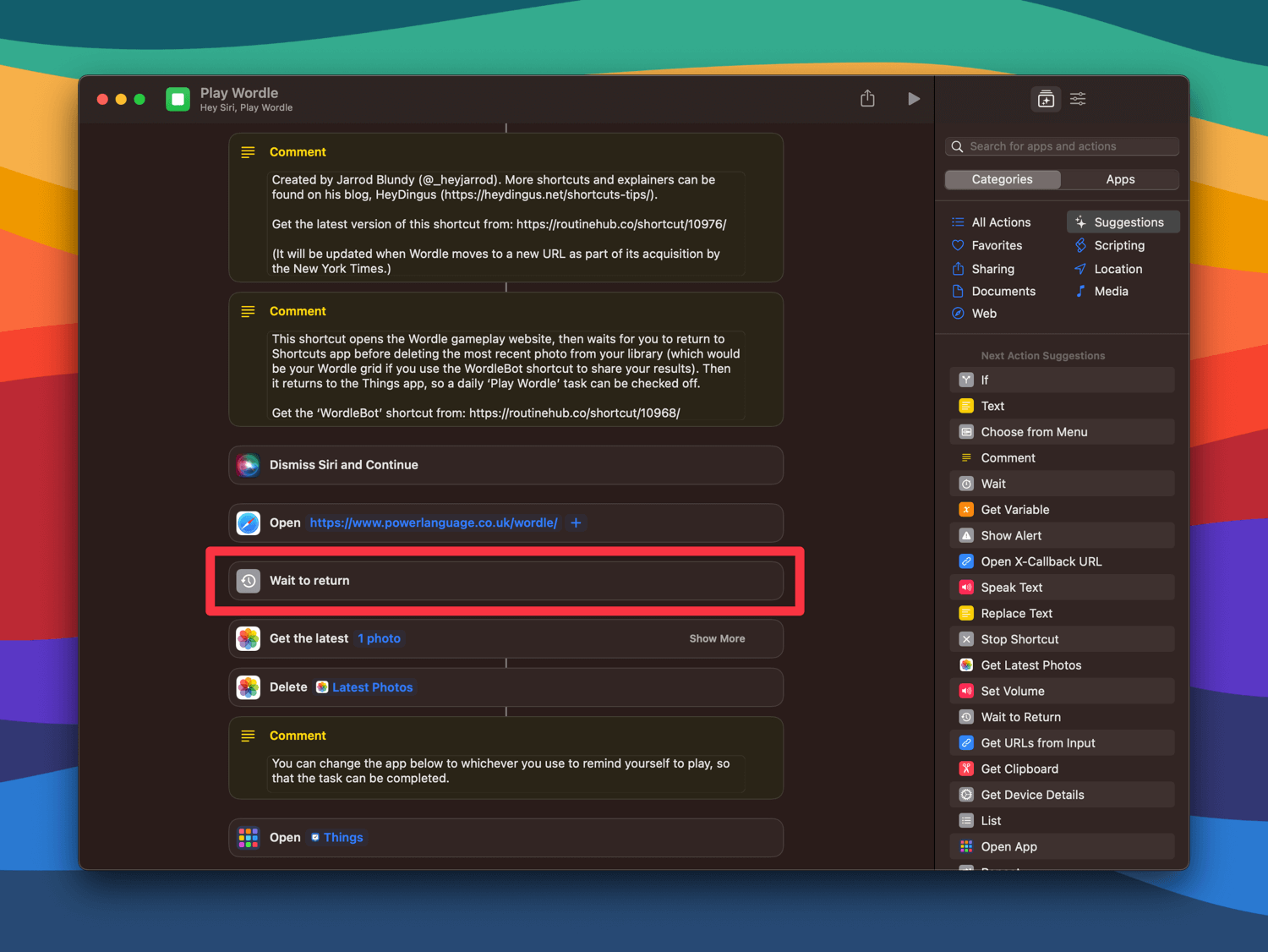Screen dimensions: 1268x952
Task: Add Open X-Callback URL action
Action: pos(1063,561)
